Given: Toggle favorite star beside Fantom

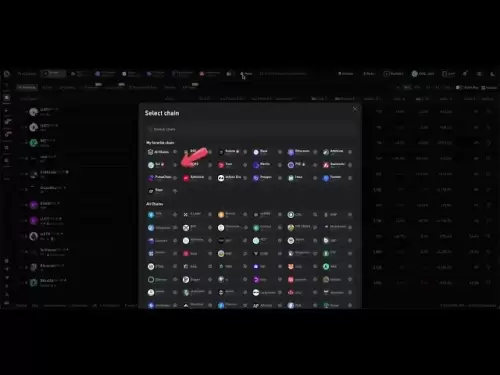Looking at the screenshot, I should [x=350, y=178].
